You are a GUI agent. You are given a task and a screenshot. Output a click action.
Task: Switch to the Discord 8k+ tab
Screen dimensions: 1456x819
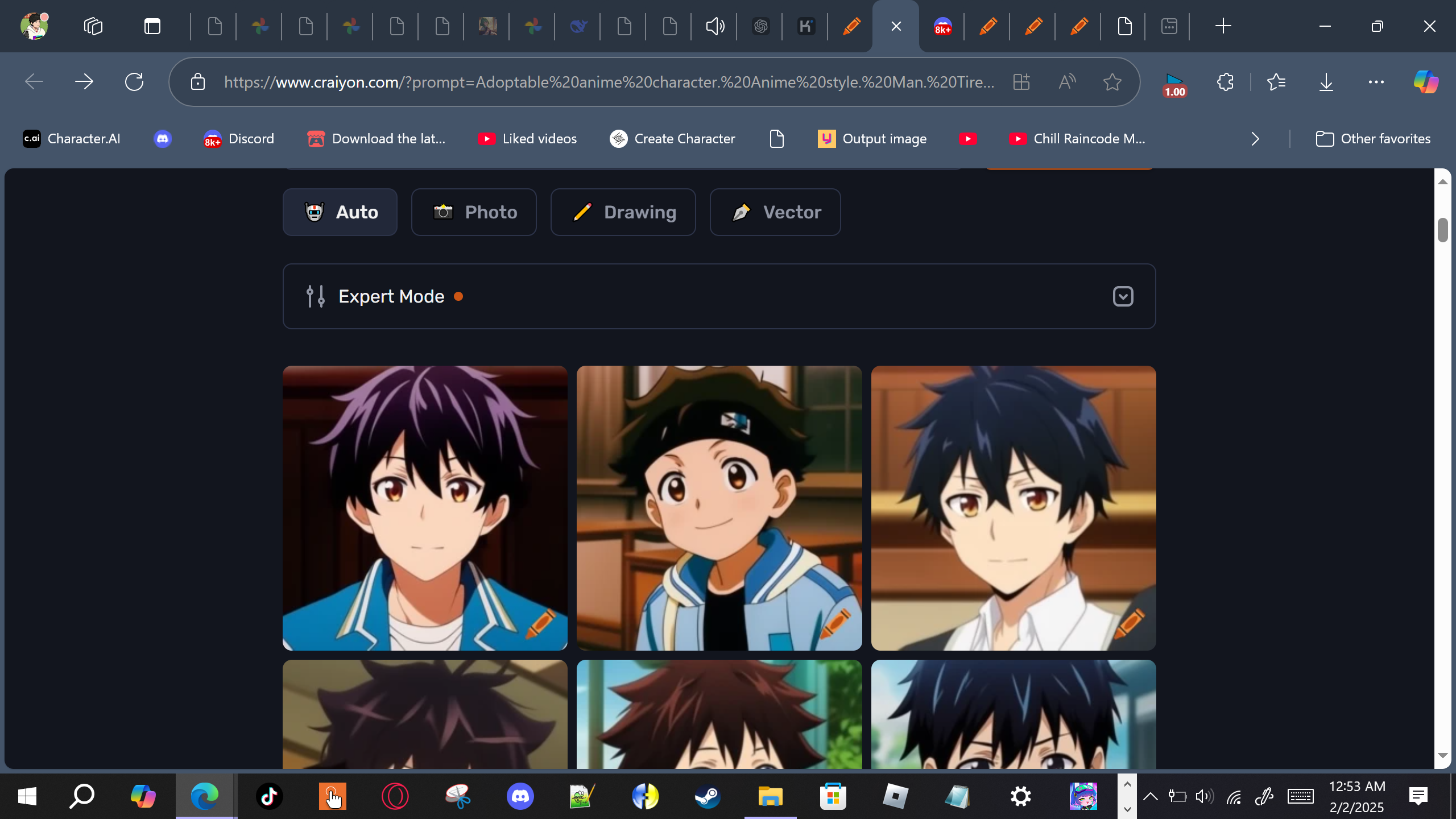point(942,26)
